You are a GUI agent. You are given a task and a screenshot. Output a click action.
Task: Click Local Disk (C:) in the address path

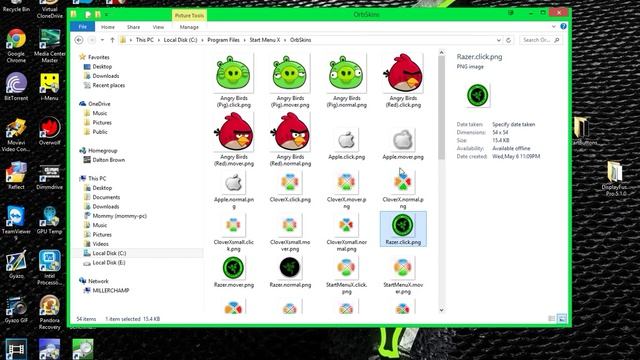(180, 40)
